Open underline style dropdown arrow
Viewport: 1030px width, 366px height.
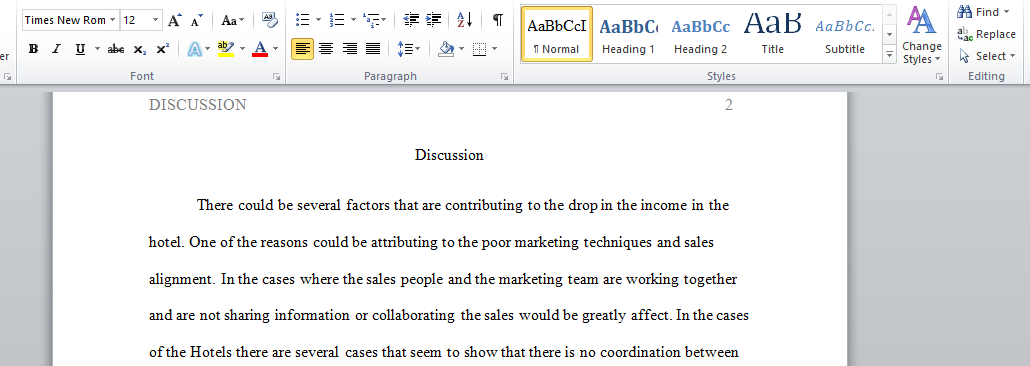click(x=97, y=49)
